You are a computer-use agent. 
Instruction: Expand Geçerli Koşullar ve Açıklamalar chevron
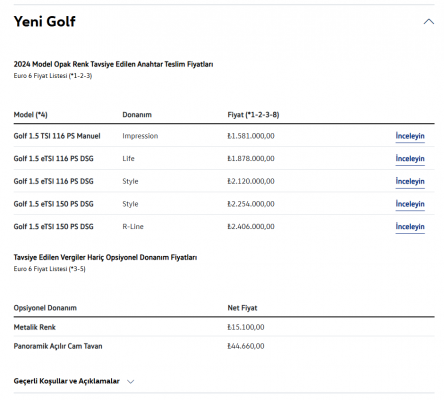[131, 382]
